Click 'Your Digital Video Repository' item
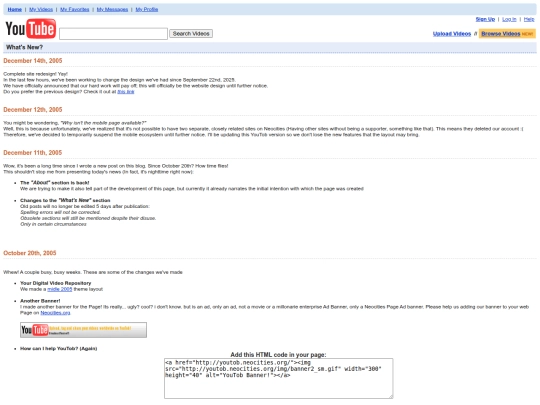 55,283
